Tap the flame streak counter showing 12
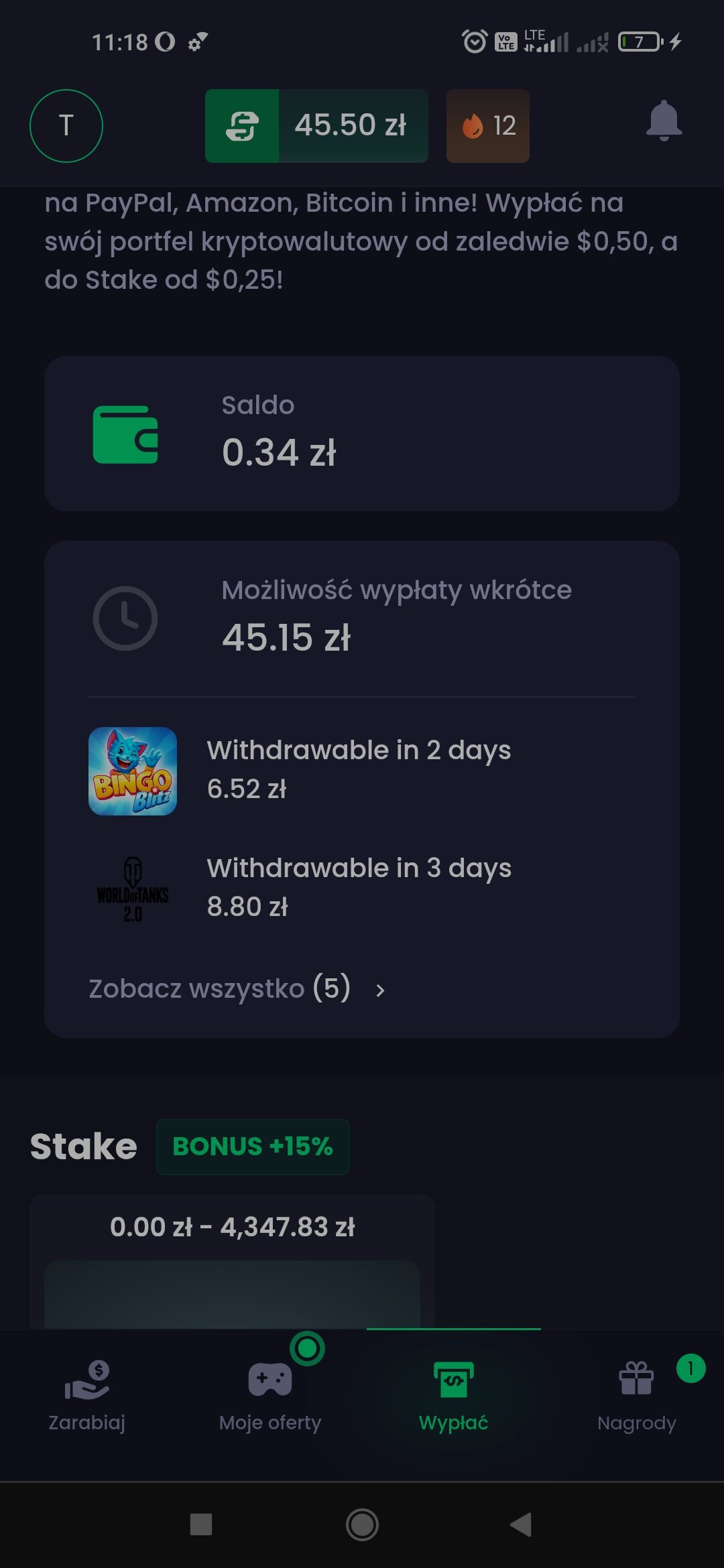The image size is (724, 1568). pos(488,126)
